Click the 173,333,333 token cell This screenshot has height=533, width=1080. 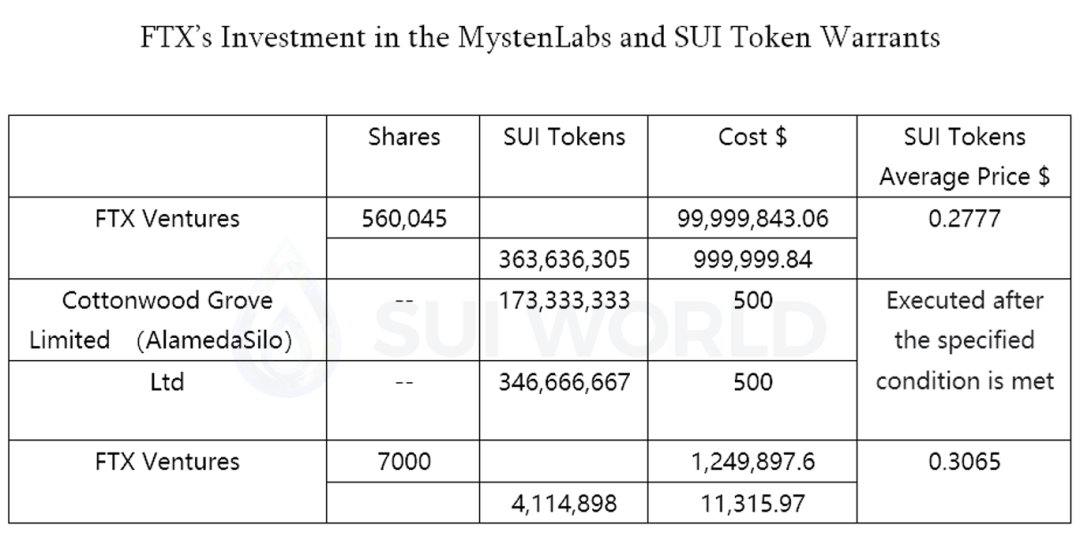(564, 300)
